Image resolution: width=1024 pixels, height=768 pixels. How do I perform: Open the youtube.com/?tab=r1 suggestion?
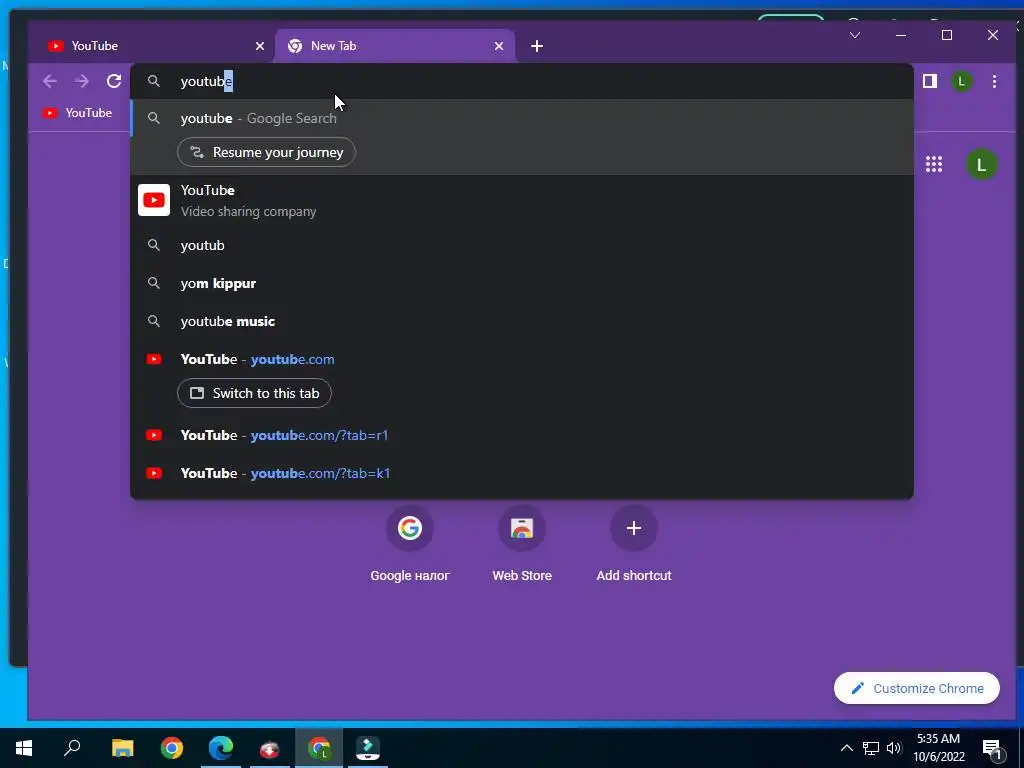(521, 435)
